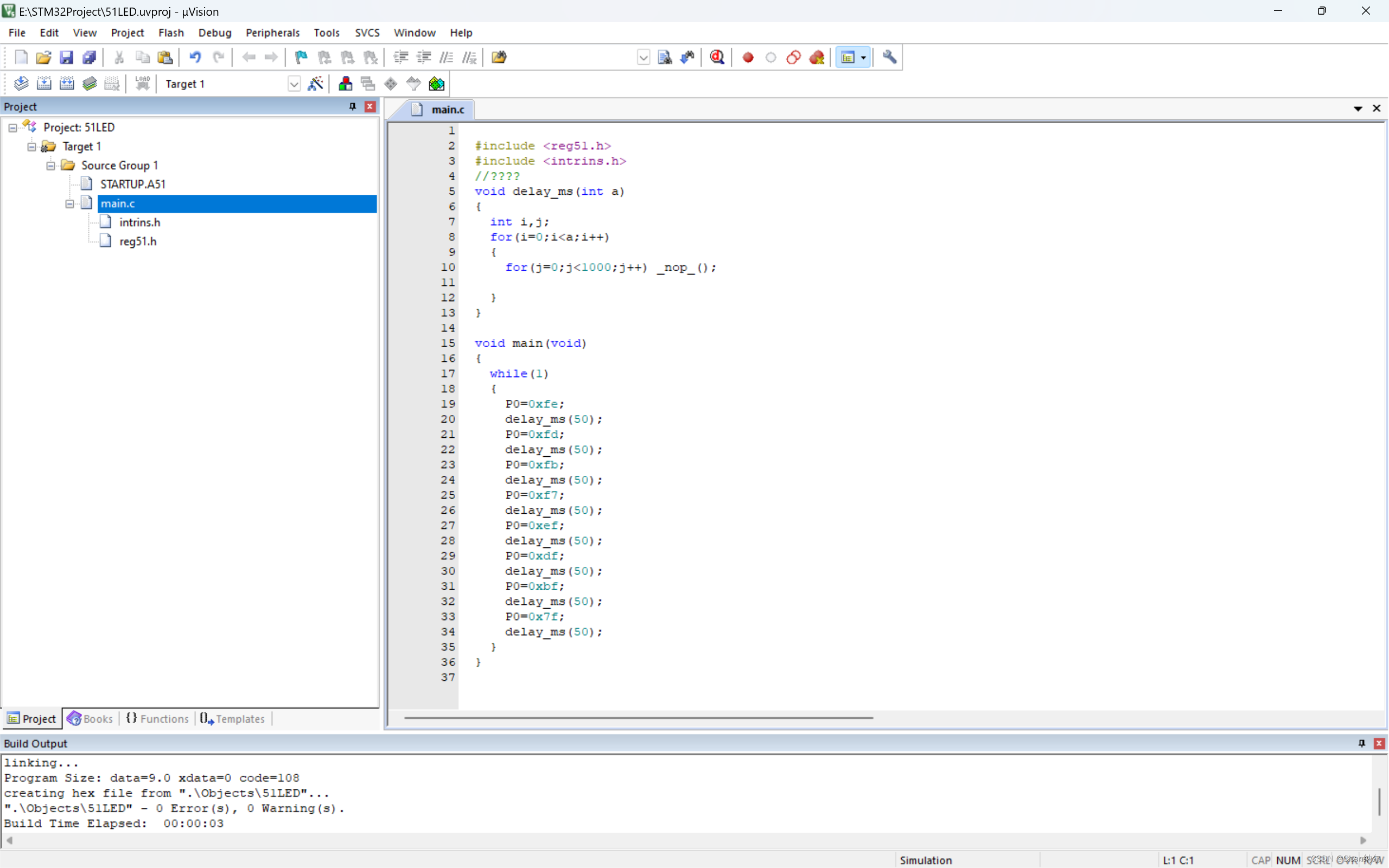The height and width of the screenshot is (868, 1389).
Task: Click the Configuration wrench icon
Action: click(889, 58)
